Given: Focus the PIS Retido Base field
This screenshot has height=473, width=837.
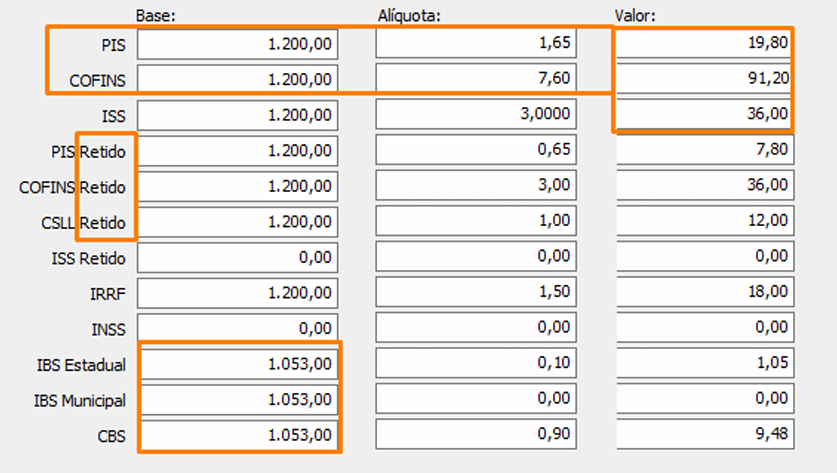Looking at the screenshot, I should [x=238, y=151].
